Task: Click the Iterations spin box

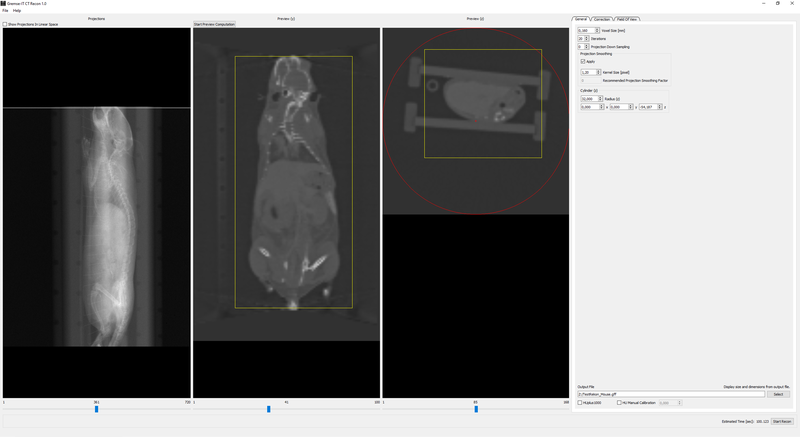Action: point(583,39)
